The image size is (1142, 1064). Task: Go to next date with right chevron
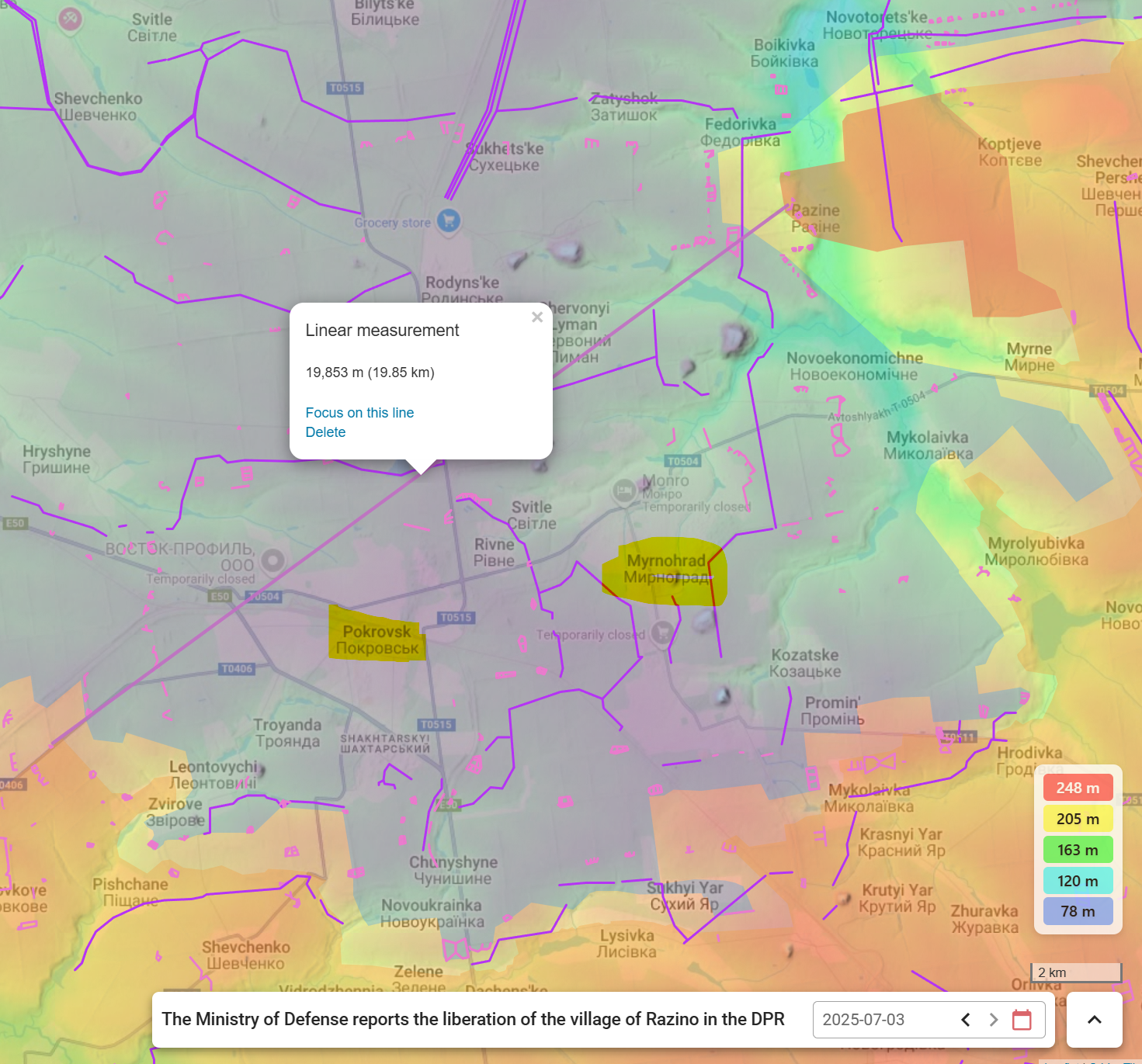[993, 1020]
